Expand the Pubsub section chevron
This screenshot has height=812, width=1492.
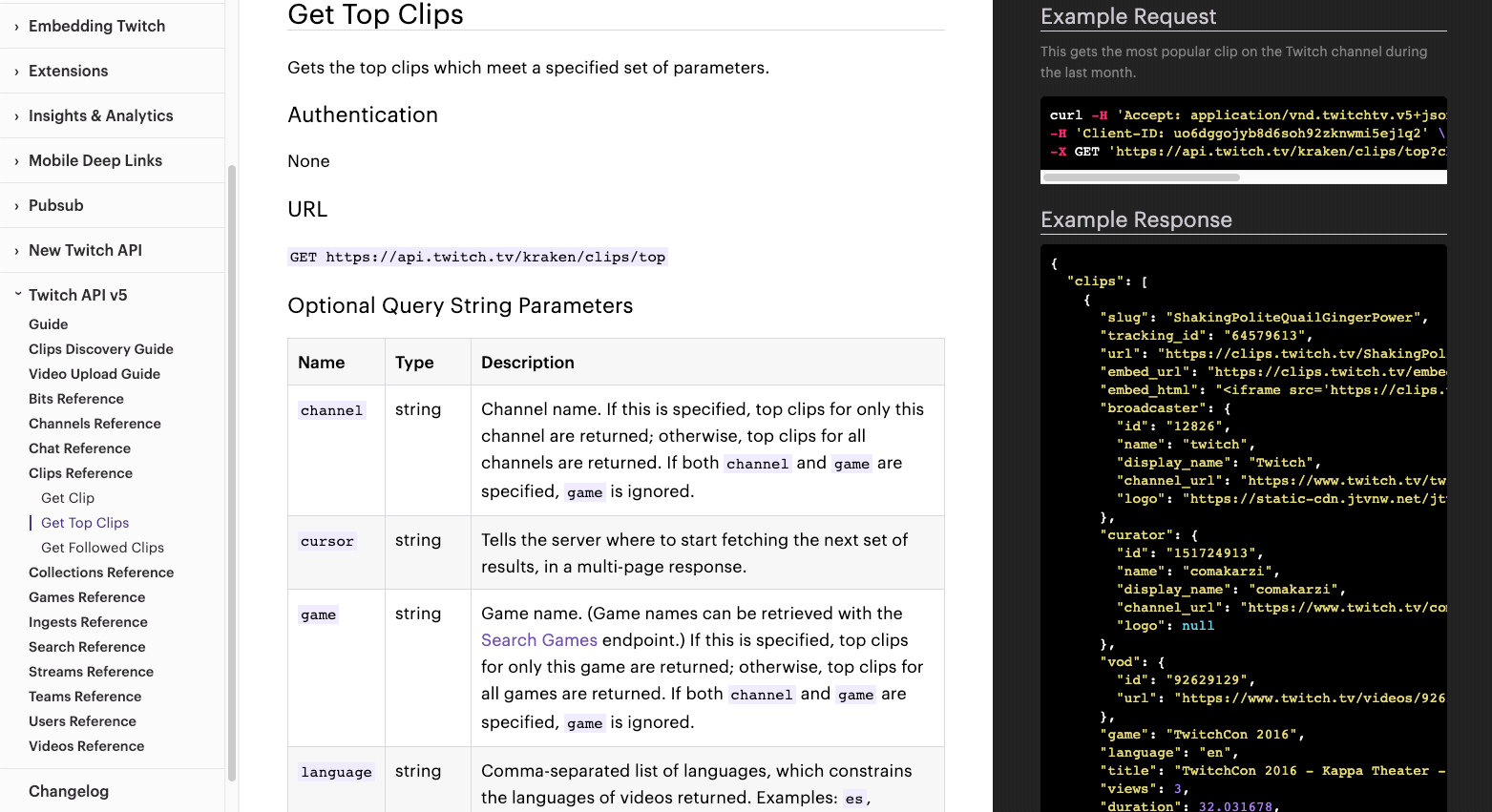(x=16, y=206)
